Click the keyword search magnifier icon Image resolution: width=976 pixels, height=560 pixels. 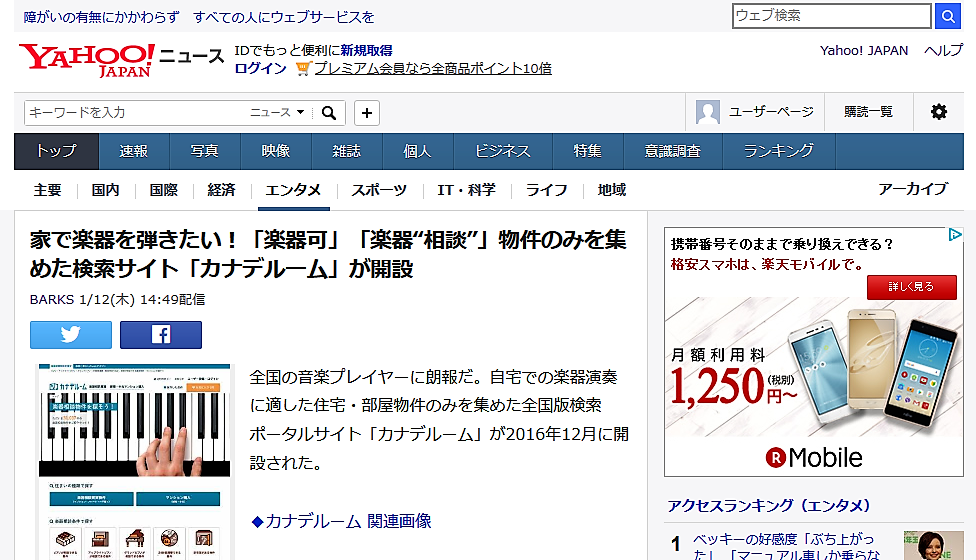coord(328,112)
